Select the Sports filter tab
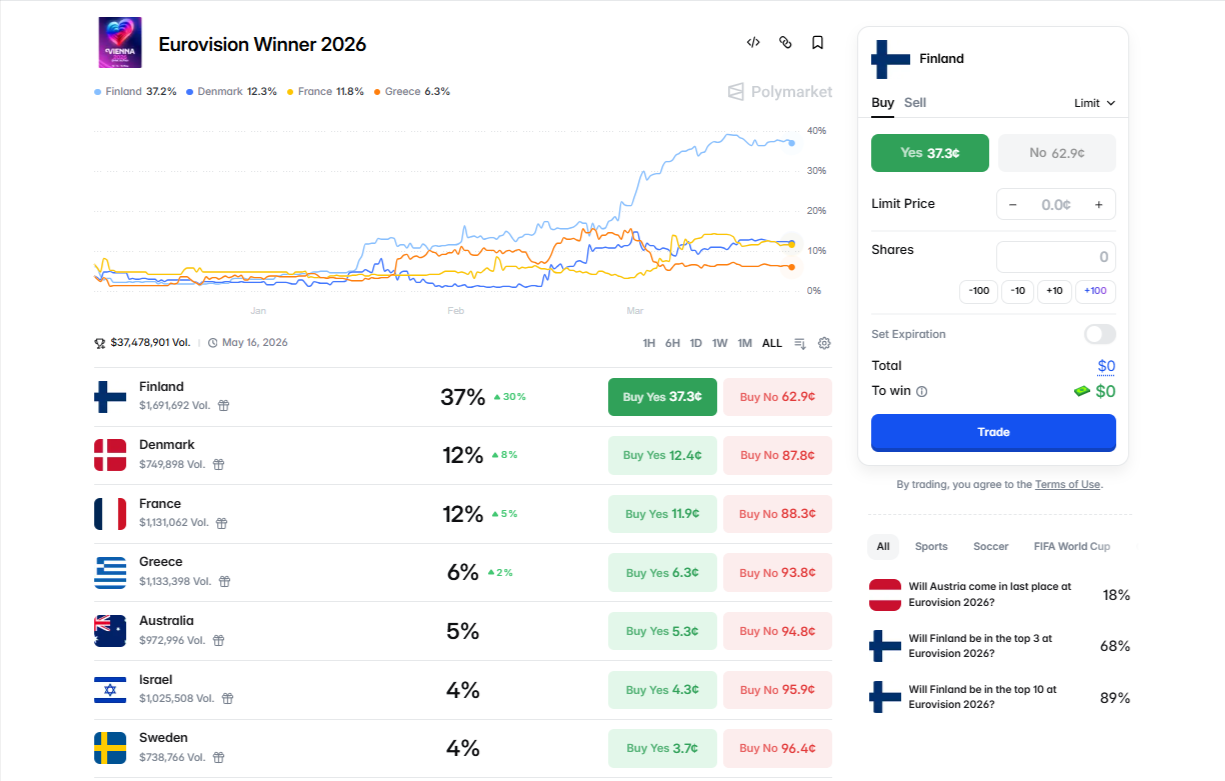This screenshot has width=1225, height=781. tap(931, 546)
